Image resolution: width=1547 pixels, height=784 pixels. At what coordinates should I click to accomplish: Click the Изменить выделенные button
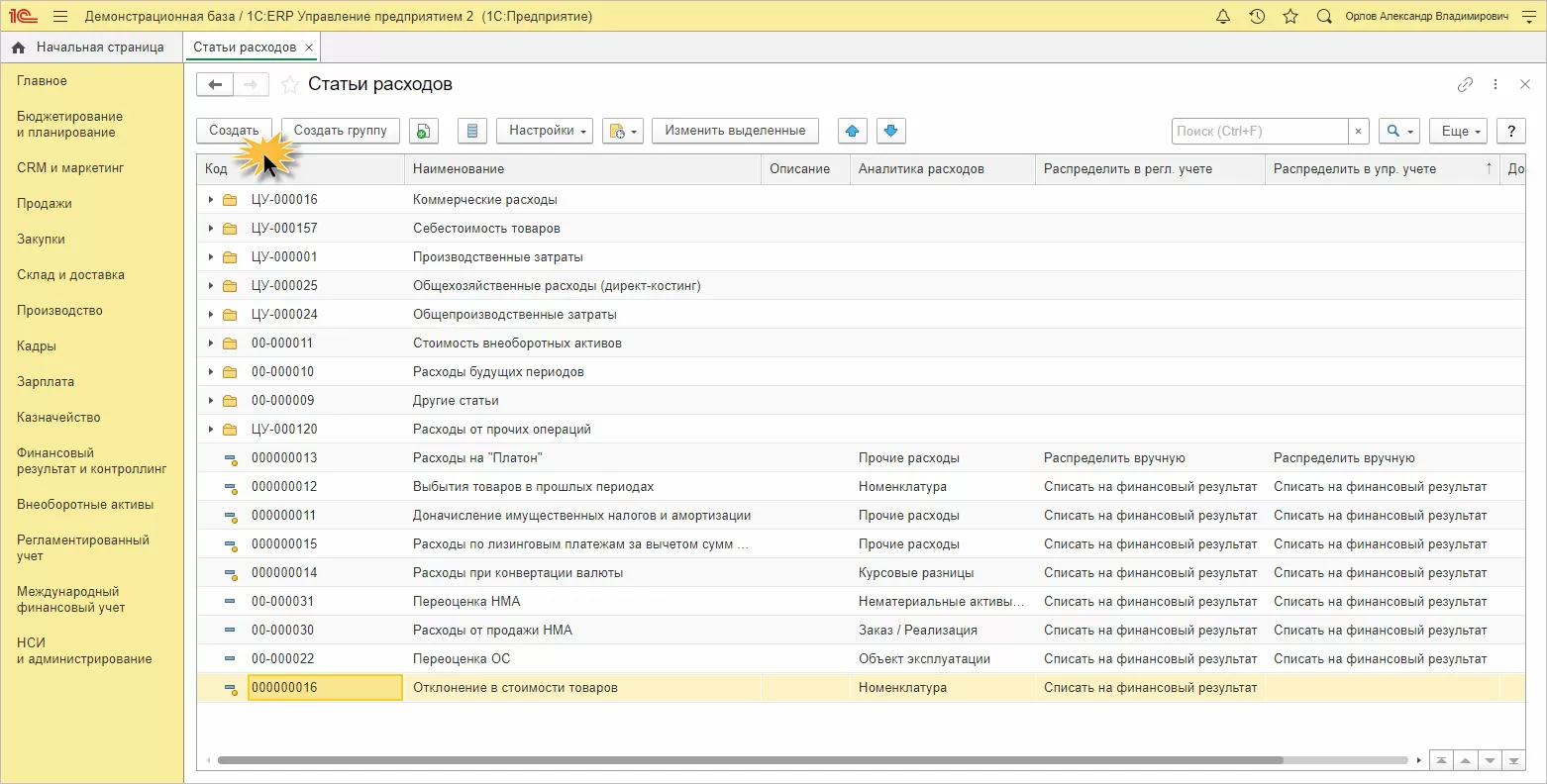click(x=735, y=131)
